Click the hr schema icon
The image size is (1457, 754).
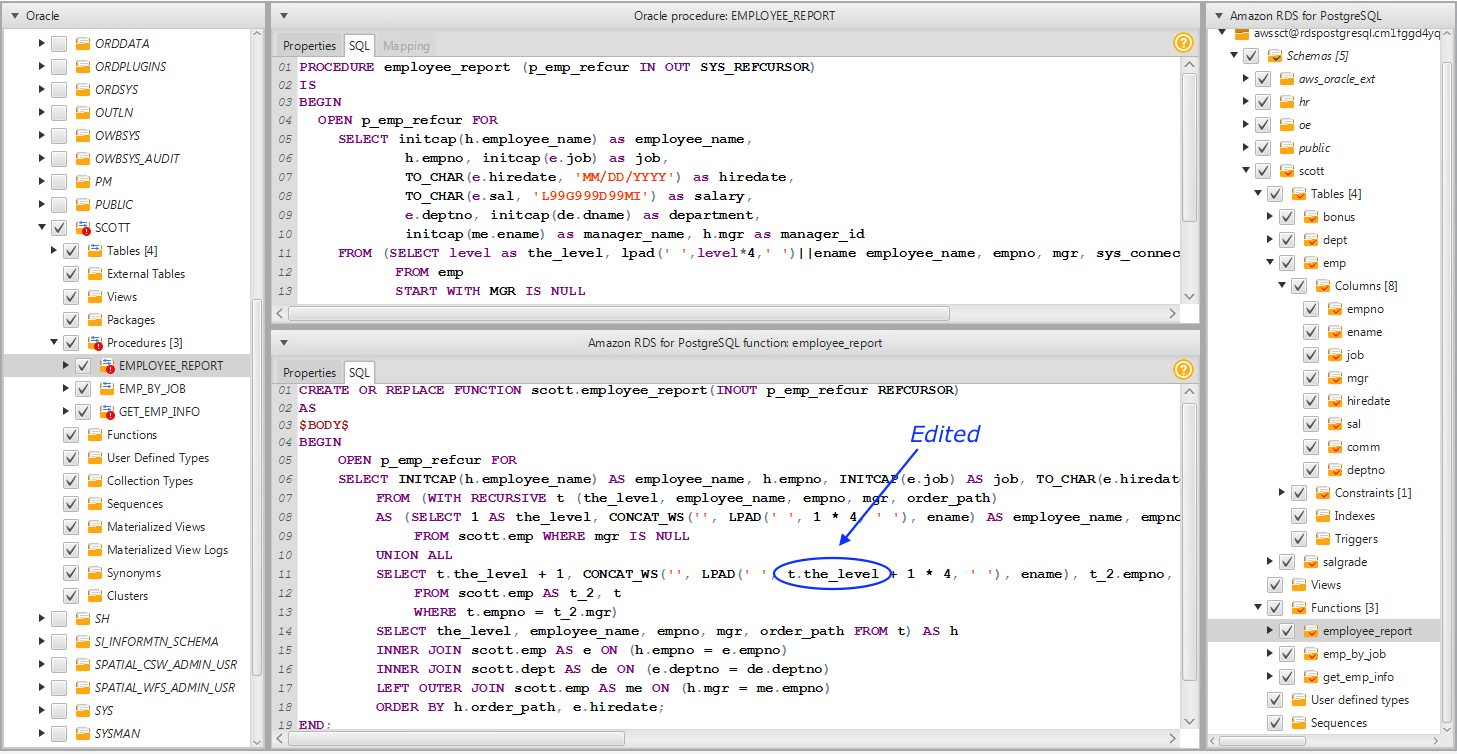[1287, 102]
